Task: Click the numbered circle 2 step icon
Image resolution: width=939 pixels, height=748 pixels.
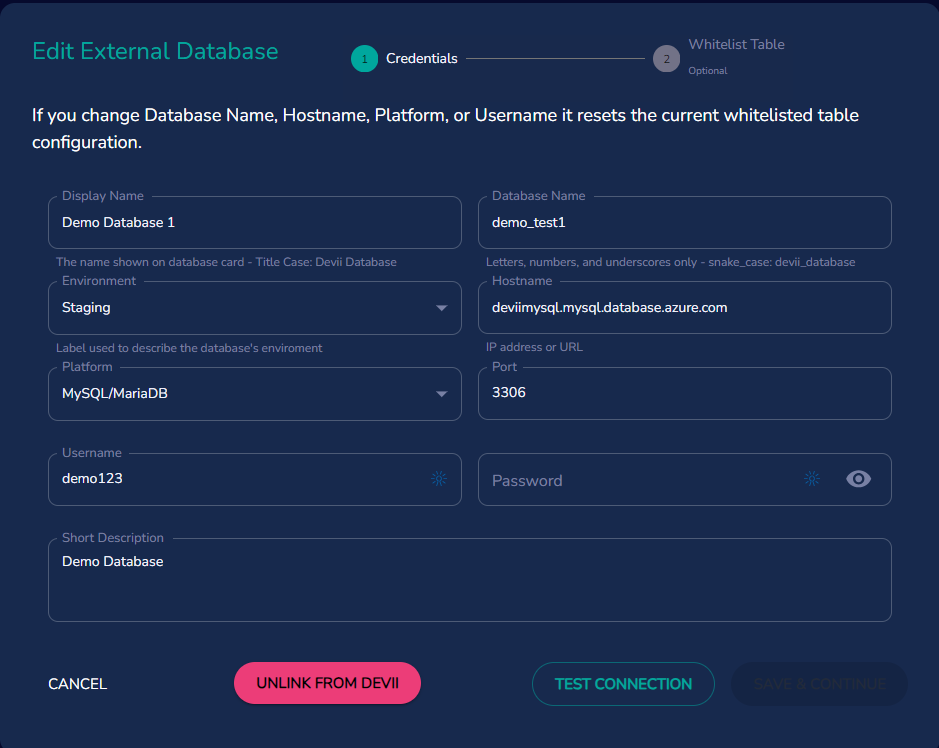Action: 666,59
